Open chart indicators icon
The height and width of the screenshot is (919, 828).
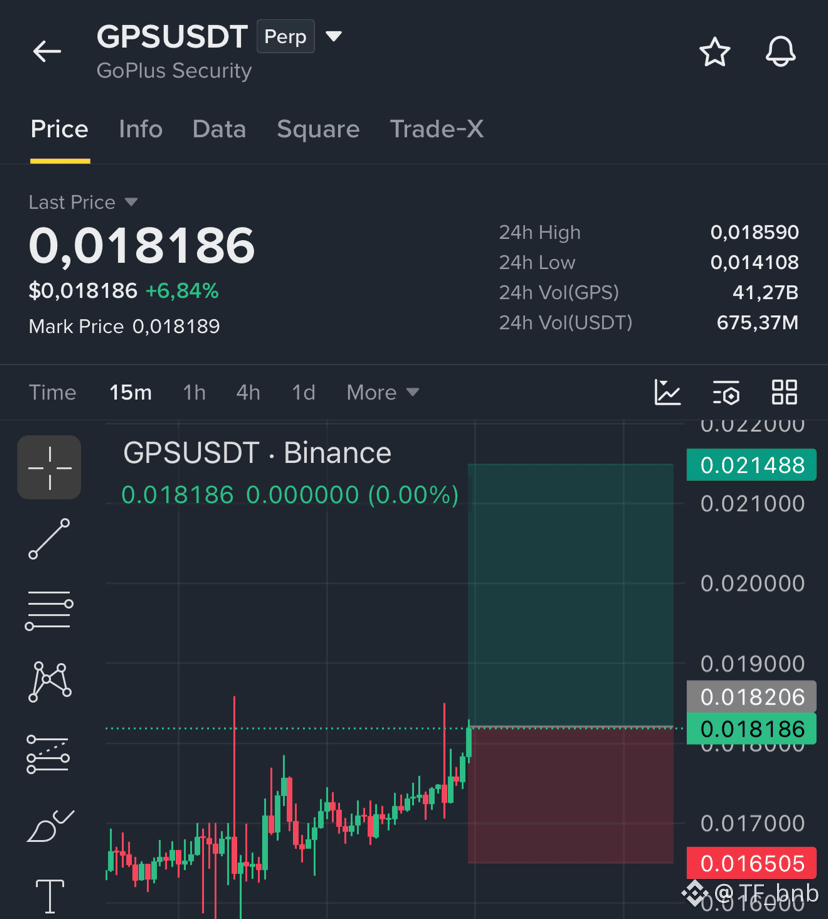pos(667,392)
